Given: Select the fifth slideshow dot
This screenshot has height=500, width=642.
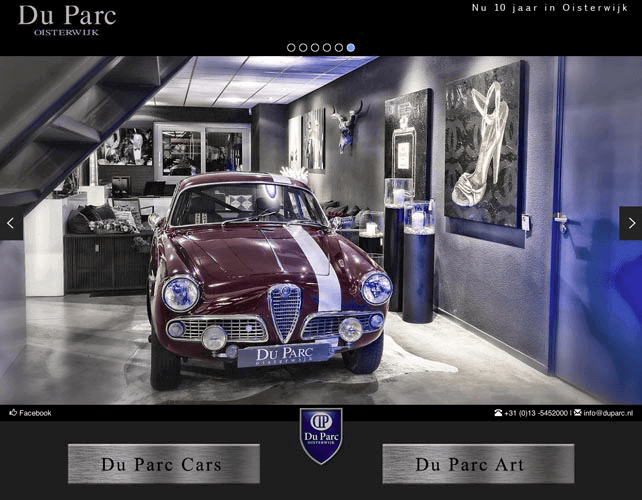Looking at the screenshot, I should 339,48.
